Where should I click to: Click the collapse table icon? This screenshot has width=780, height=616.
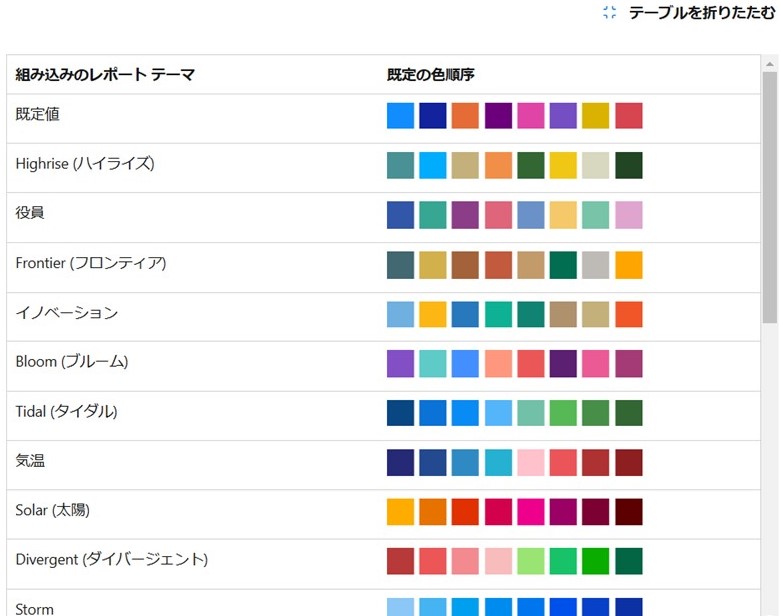pos(609,12)
